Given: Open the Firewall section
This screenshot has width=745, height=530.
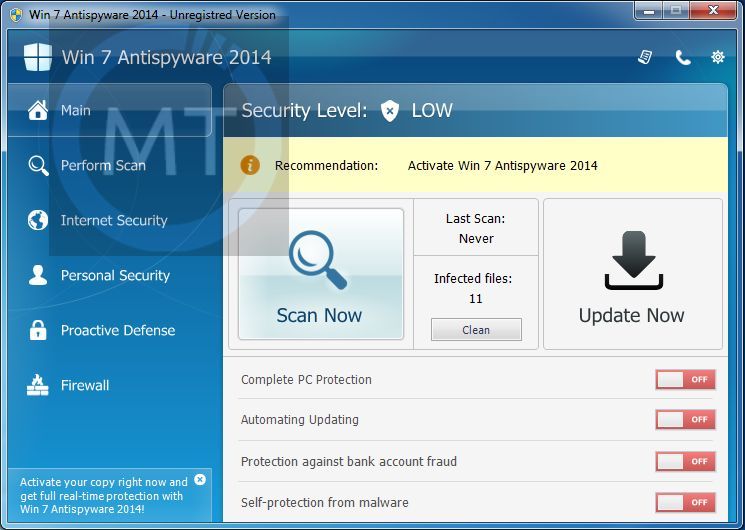Looking at the screenshot, I should pyautogui.click(x=110, y=385).
